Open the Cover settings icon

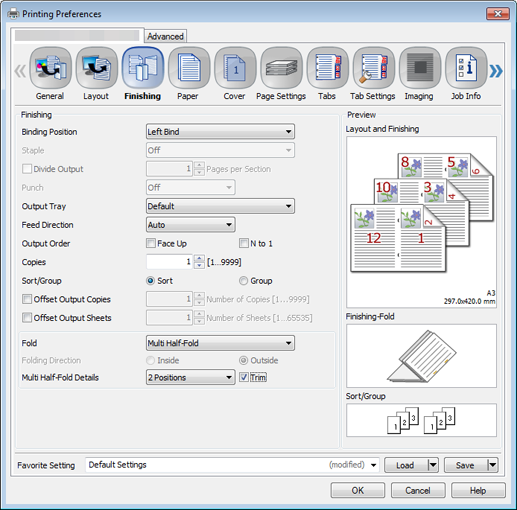coord(235,68)
